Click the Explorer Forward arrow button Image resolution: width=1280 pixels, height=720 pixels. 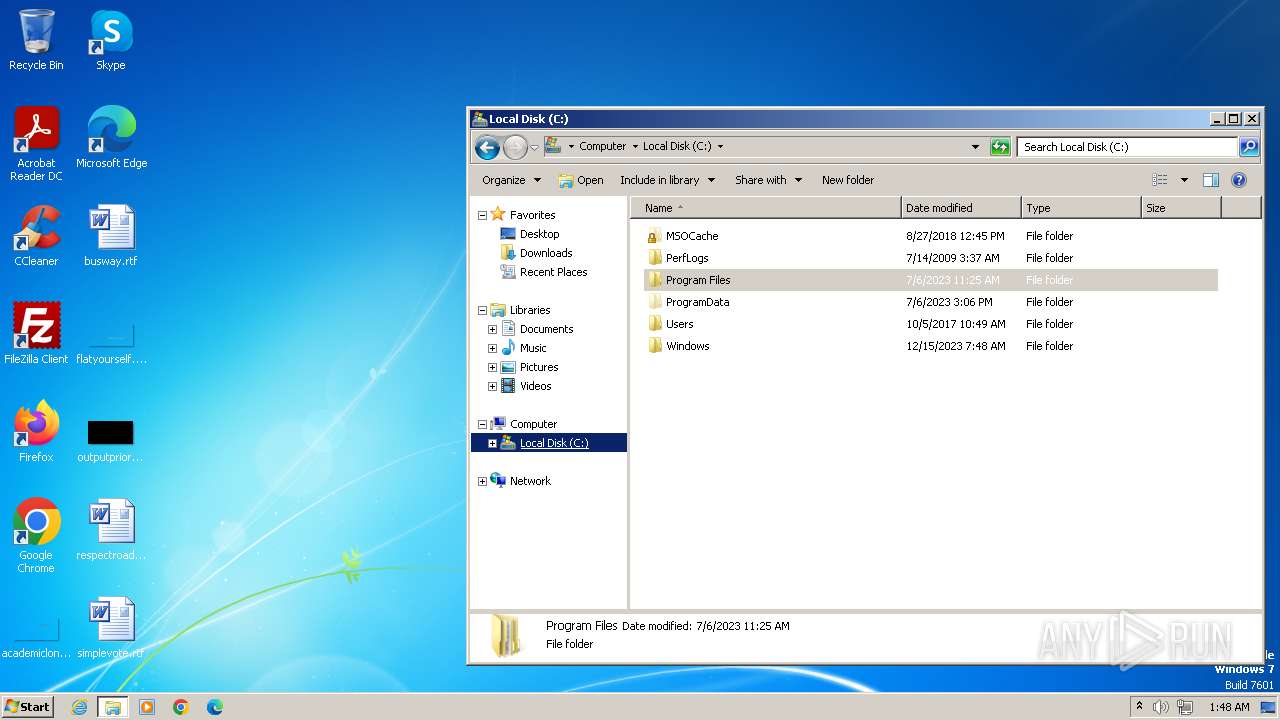(515, 147)
